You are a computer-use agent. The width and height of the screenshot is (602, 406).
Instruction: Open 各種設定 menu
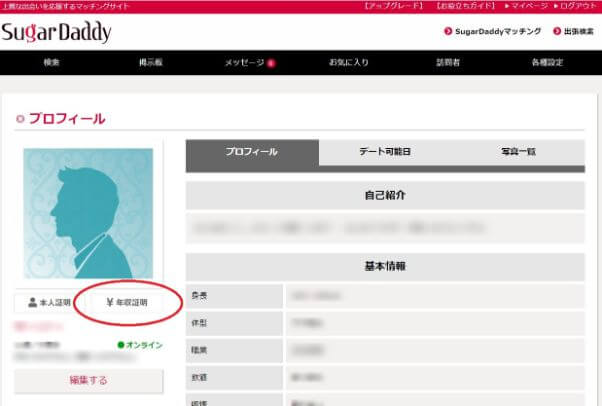(x=548, y=63)
